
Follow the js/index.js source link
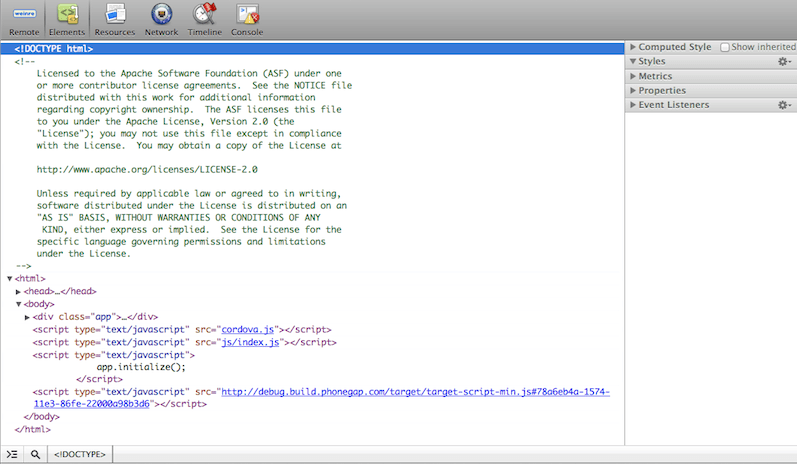pyautogui.click(x=253, y=342)
